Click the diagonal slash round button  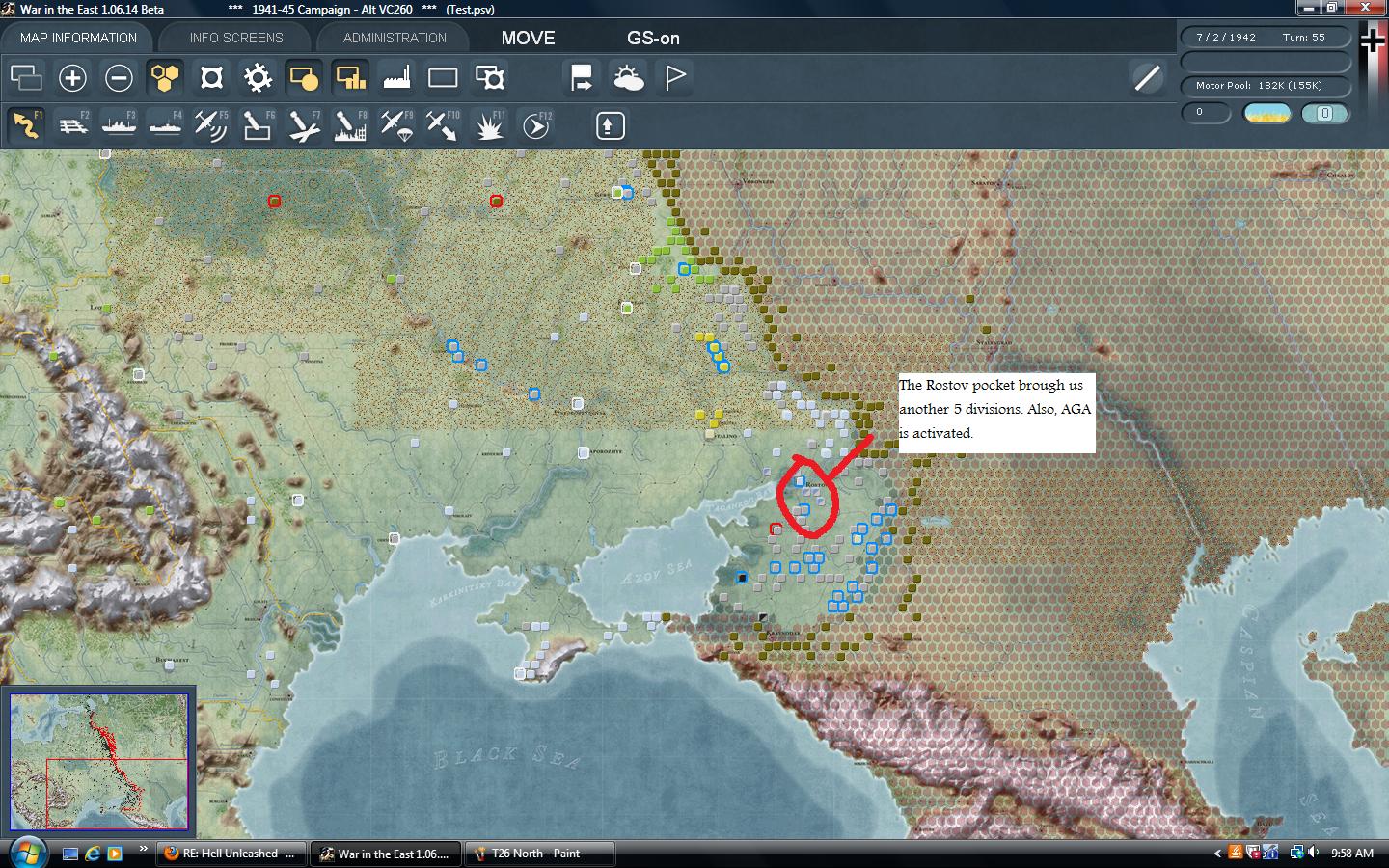pos(1147,77)
